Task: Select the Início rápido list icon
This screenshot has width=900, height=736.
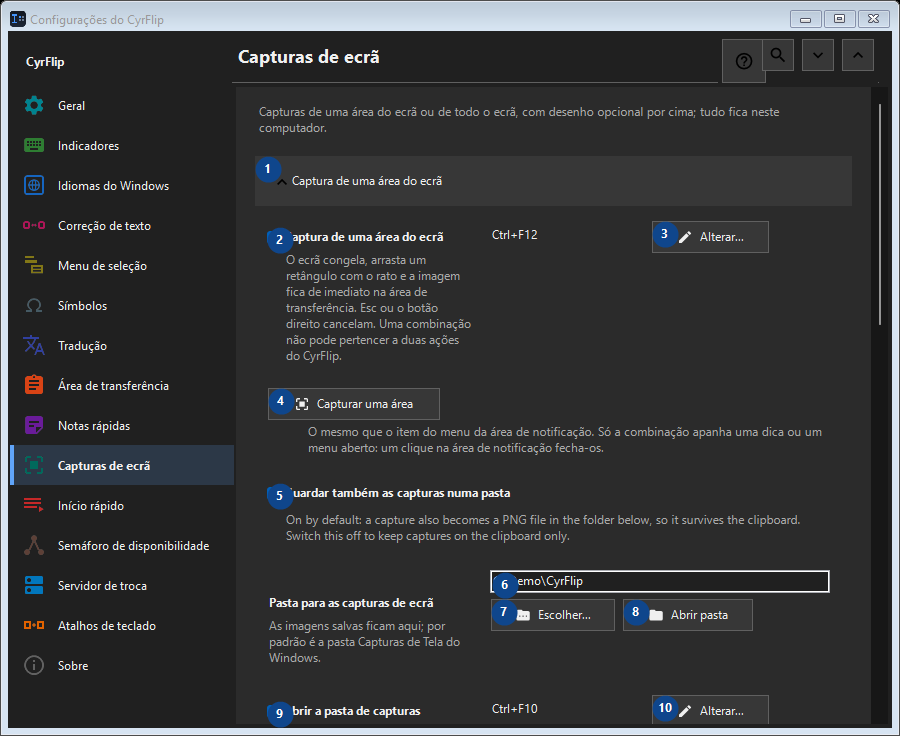Action: [34, 505]
